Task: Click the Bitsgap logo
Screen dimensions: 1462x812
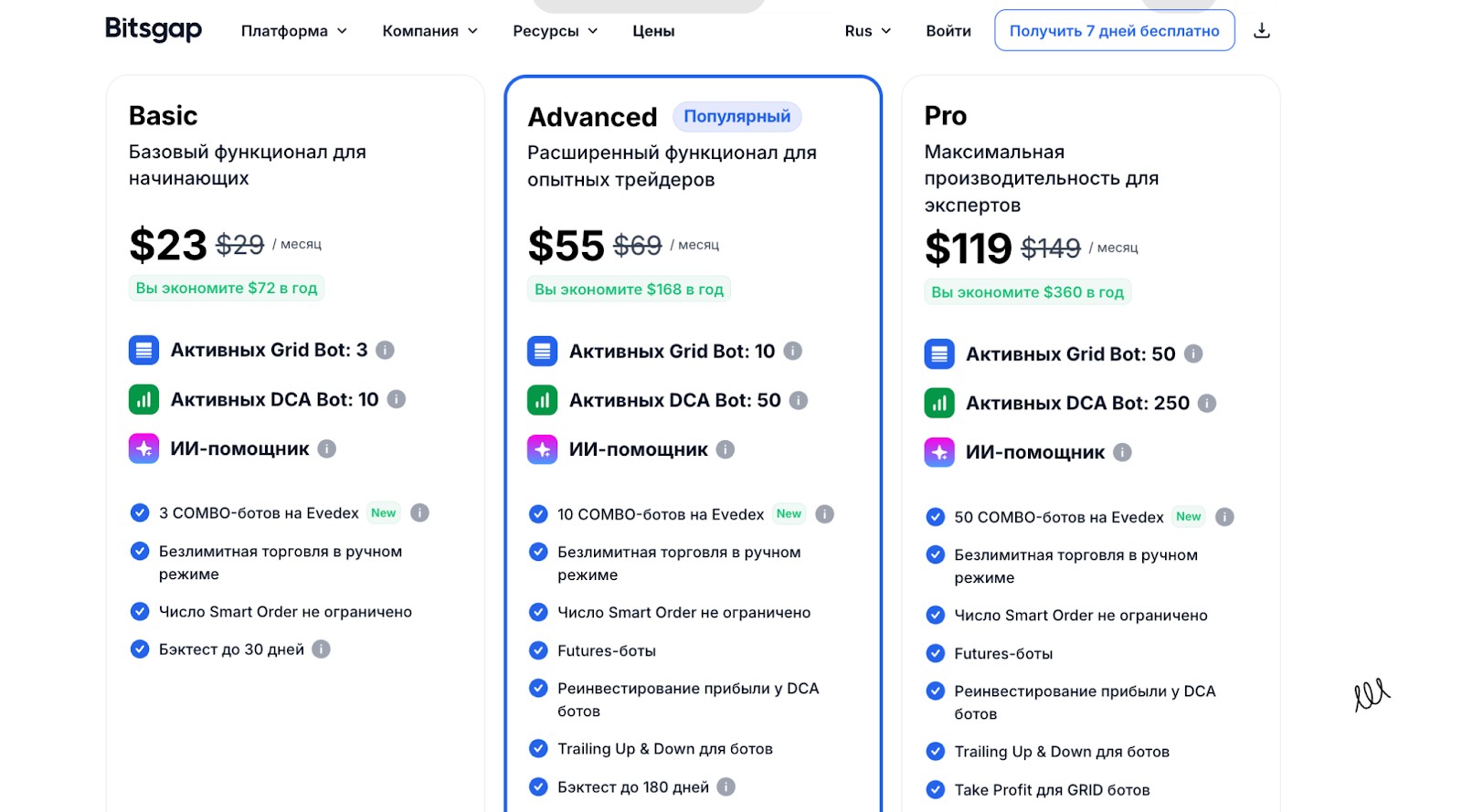Action: pyautogui.click(x=154, y=29)
